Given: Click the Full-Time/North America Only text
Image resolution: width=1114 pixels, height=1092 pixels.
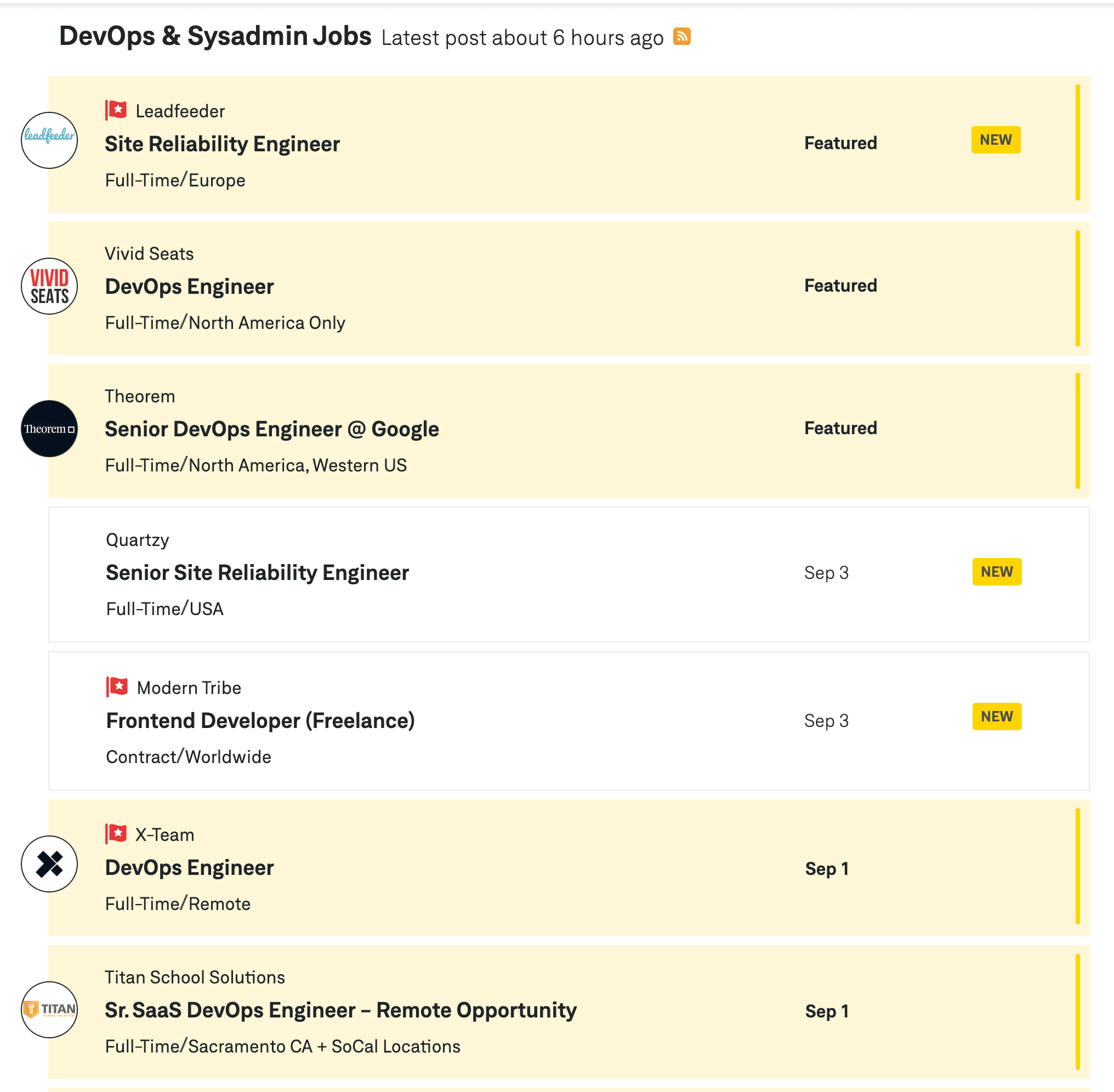Looking at the screenshot, I should pos(225,323).
